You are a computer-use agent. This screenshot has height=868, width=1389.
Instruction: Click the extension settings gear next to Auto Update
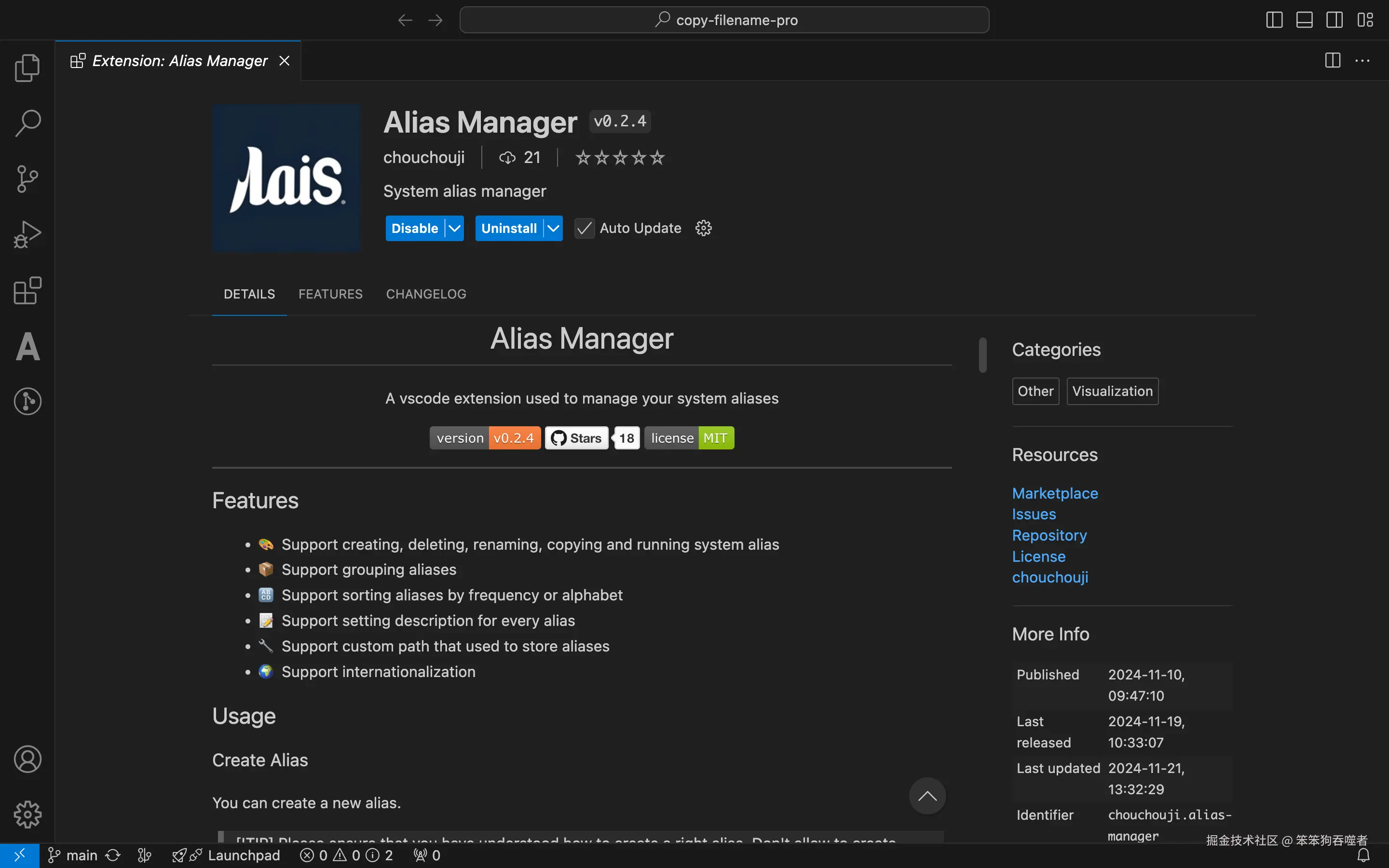[703, 228]
